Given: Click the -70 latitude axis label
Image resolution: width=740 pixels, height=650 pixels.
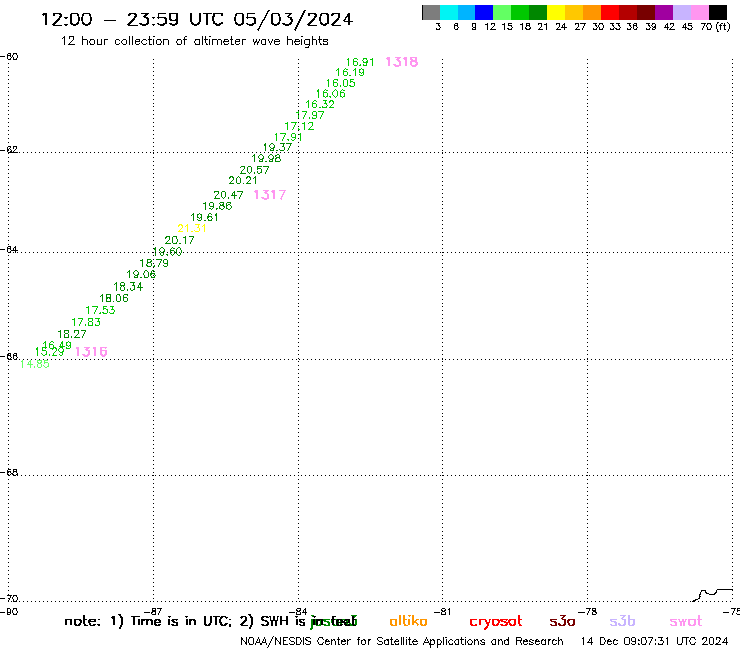Looking at the screenshot, I should (x=9, y=599).
